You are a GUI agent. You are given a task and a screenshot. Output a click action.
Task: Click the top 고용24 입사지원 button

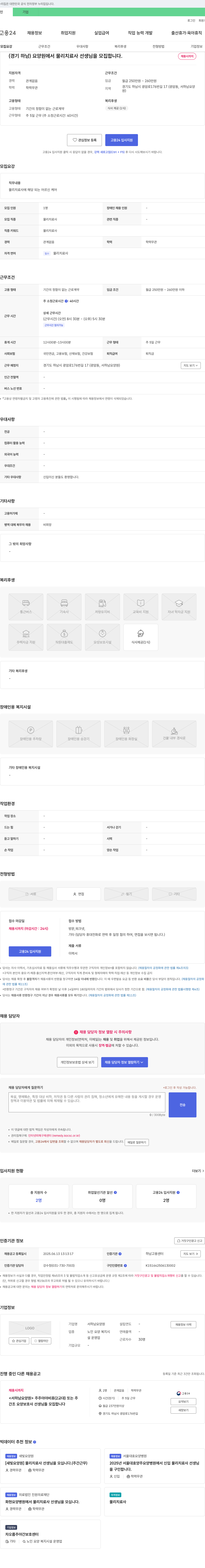[x=122, y=140]
